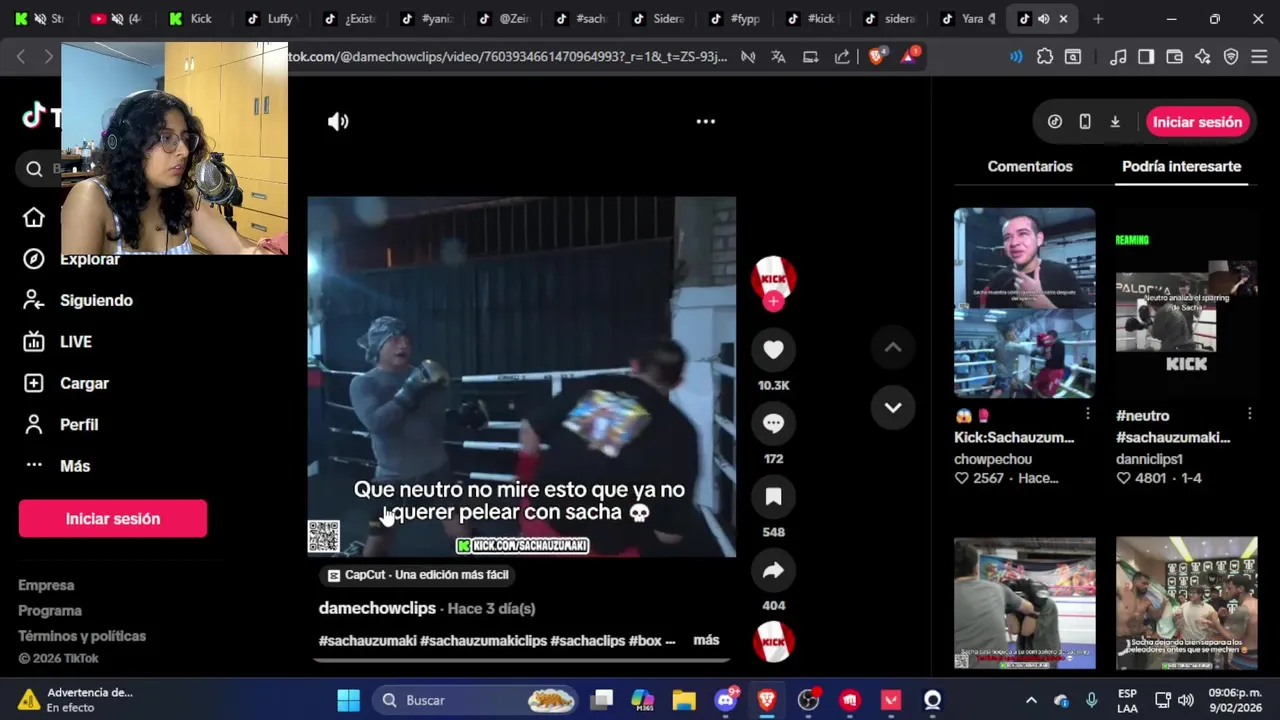Open a new browser tab

tap(1098, 19)
